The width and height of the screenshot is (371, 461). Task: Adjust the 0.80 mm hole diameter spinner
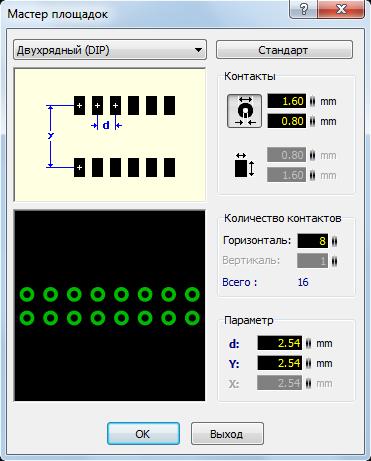(312, 121)
